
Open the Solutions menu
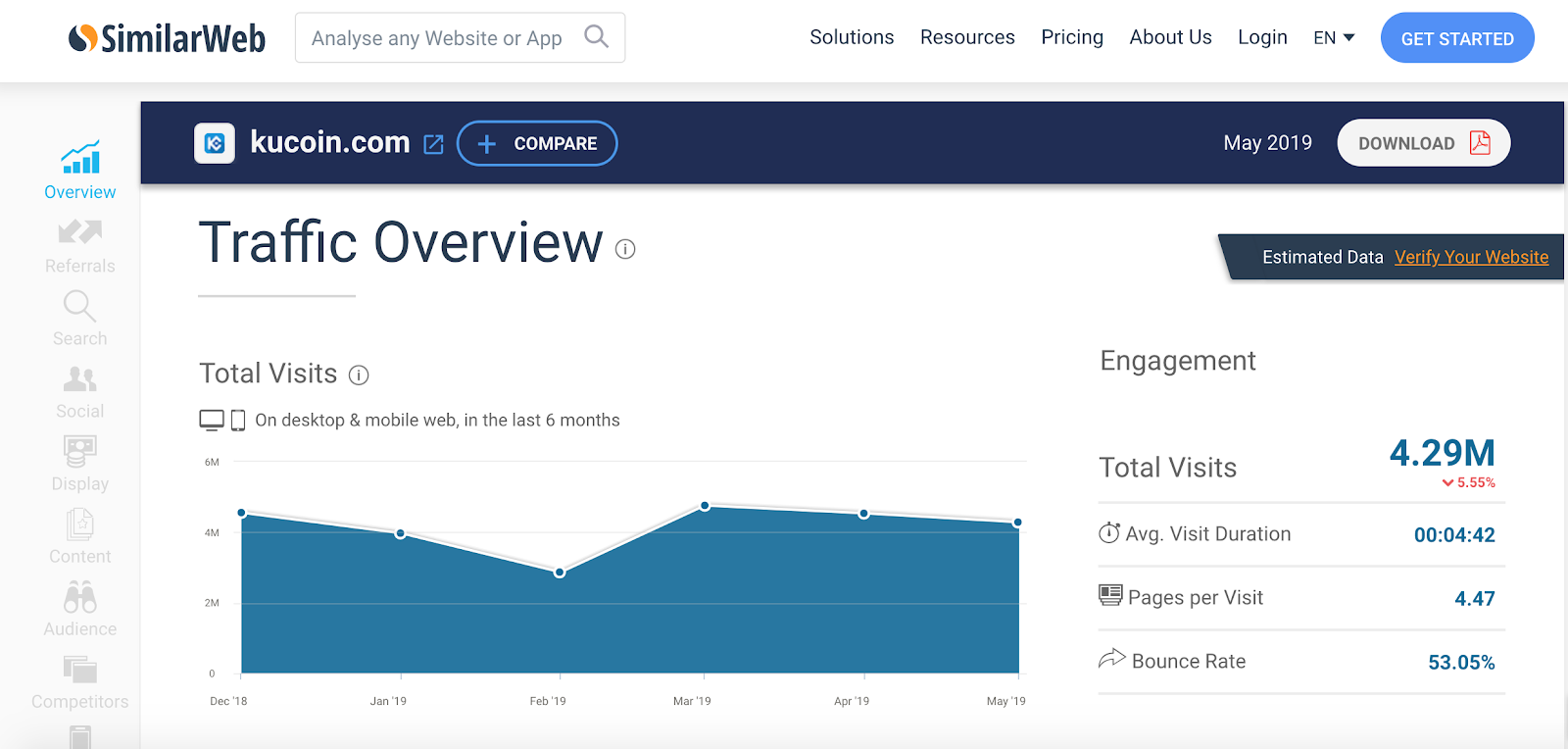coord(852,37)
